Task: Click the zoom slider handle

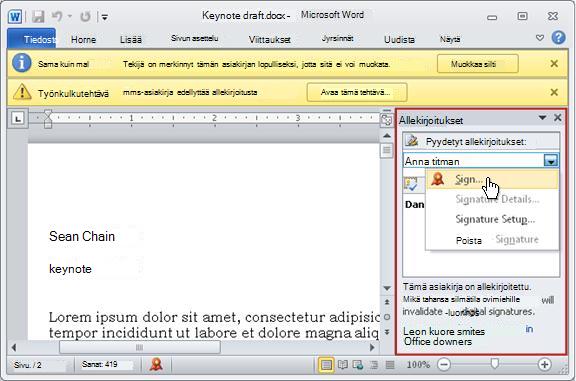Action: pyautogui.click(x=495, y=364)
